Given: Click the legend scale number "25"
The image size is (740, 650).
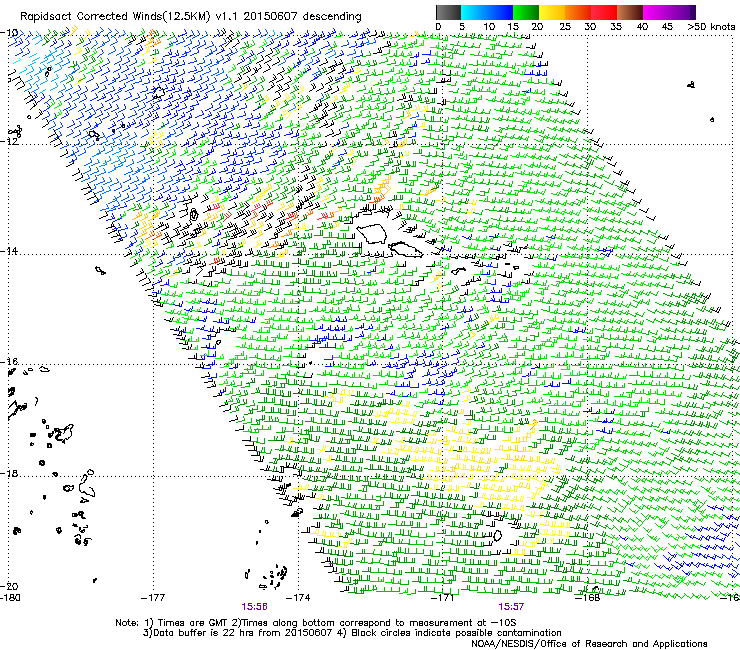Looking at the screenshot, I should (564, 26).
